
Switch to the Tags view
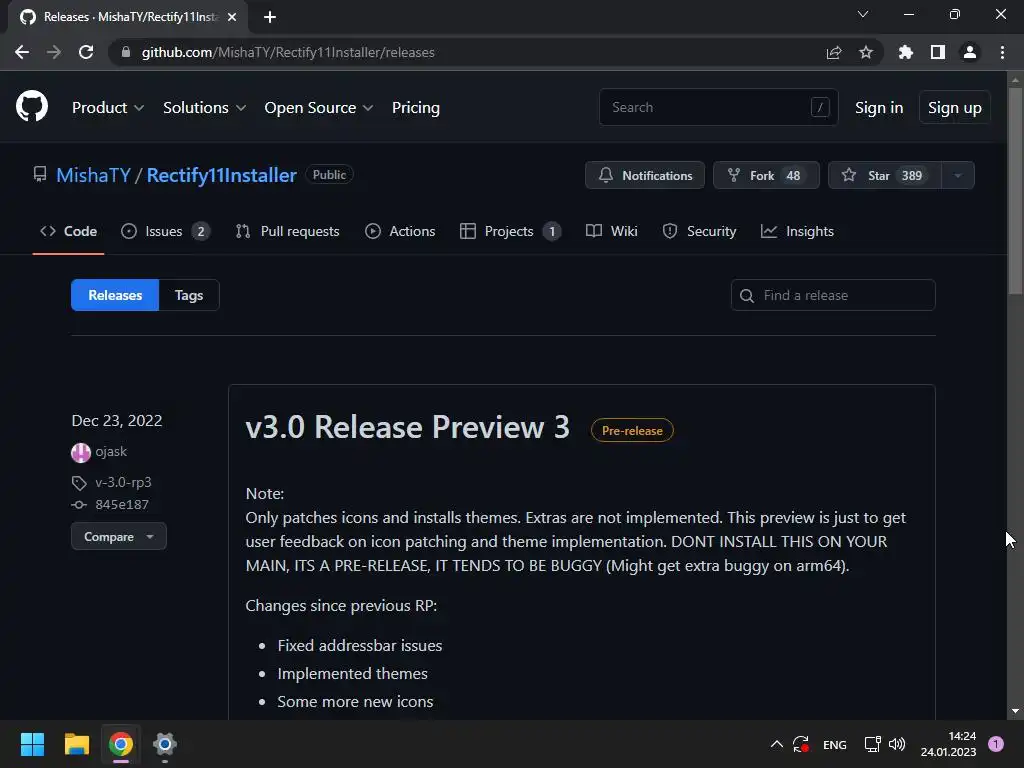(x=189, y=295)
